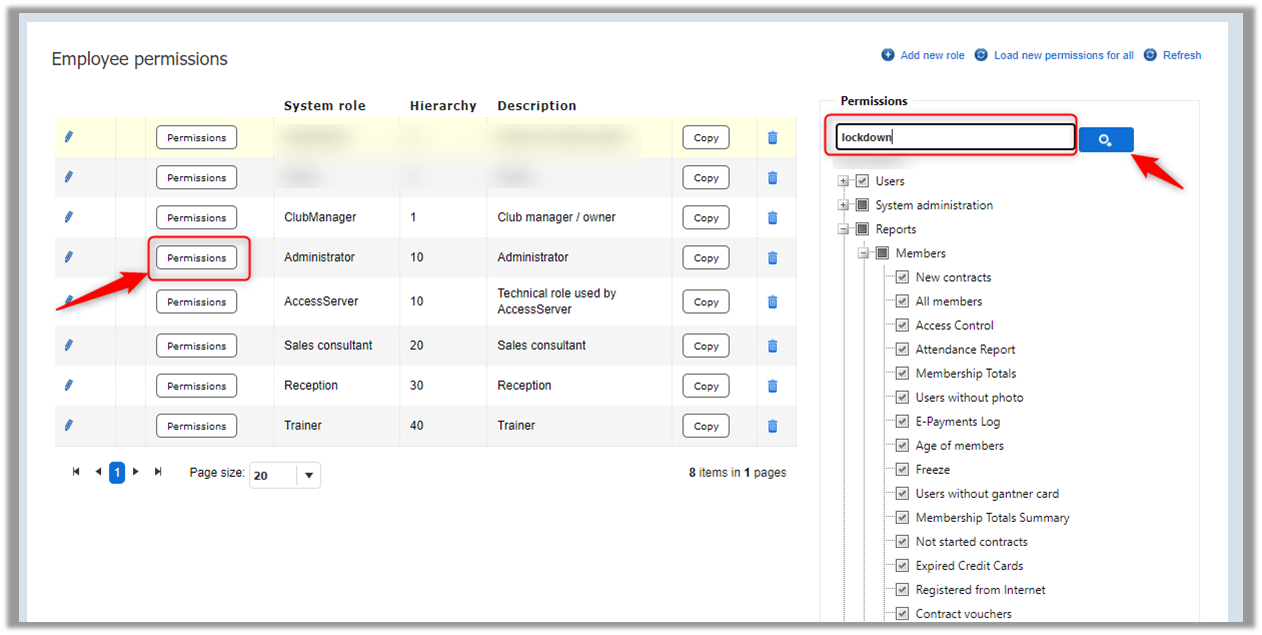
Task: Open the Page size dropdown
Action: (x=309, y=476)
